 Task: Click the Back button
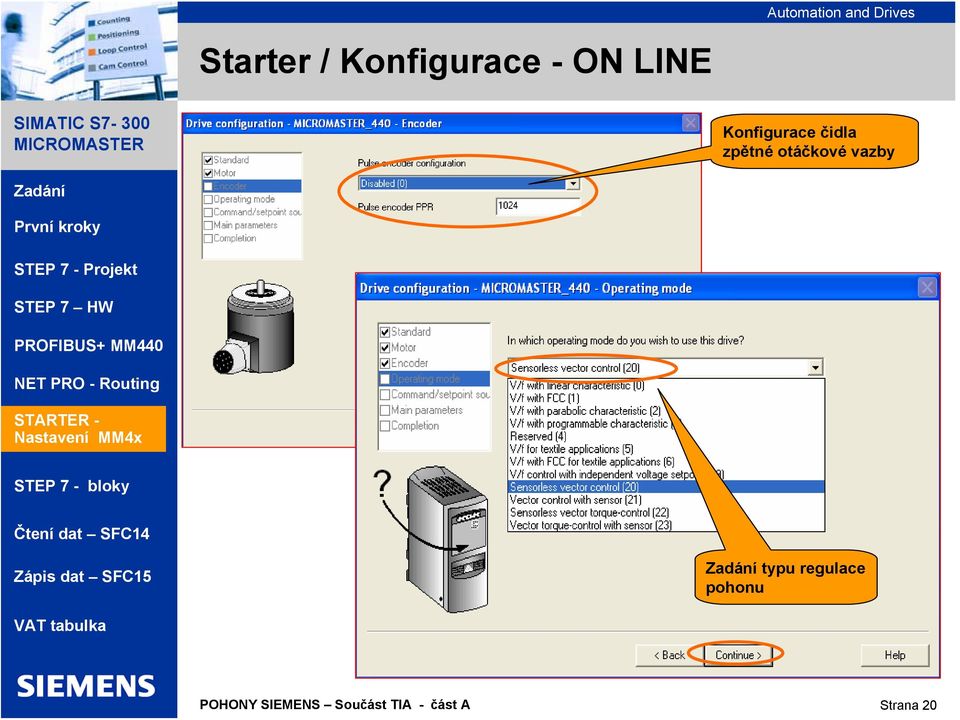tap(669, 655)
